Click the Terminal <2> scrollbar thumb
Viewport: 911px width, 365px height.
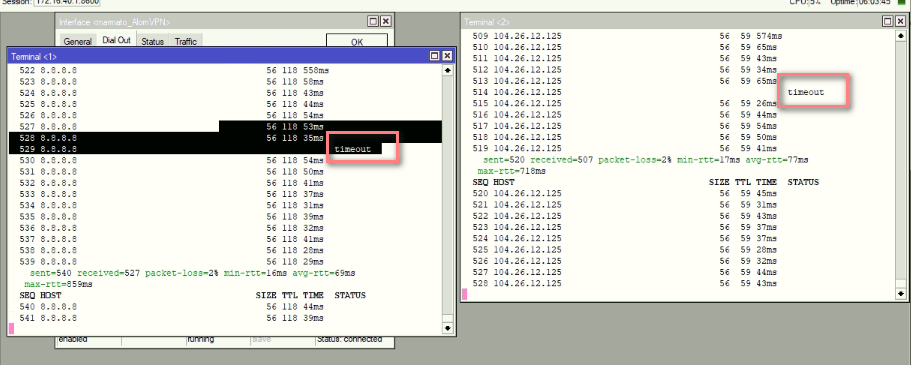[x=901, y=283]
